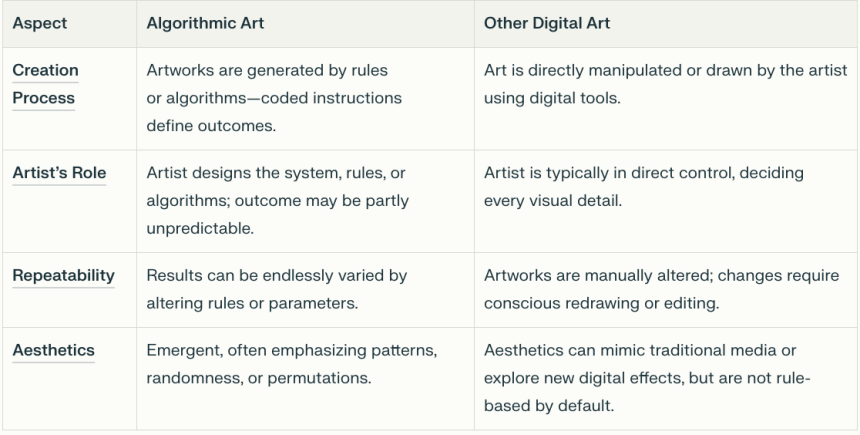Image resolution: width=860 pixels, height=435 pixels.
Task: Open the underlined Repeatability term
Action: tap(64, 276)
